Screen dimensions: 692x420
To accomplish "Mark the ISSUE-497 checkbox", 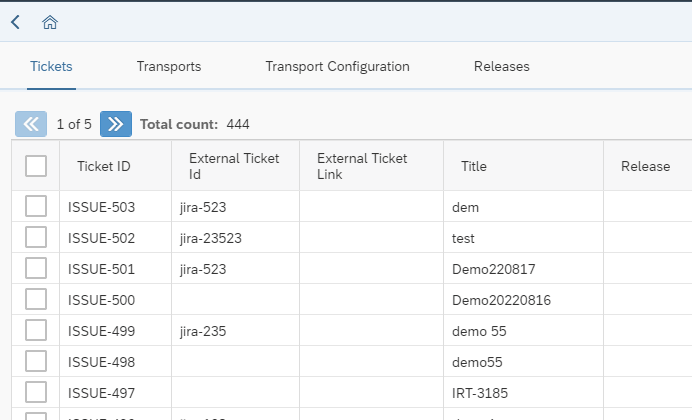I will (36, 392).
